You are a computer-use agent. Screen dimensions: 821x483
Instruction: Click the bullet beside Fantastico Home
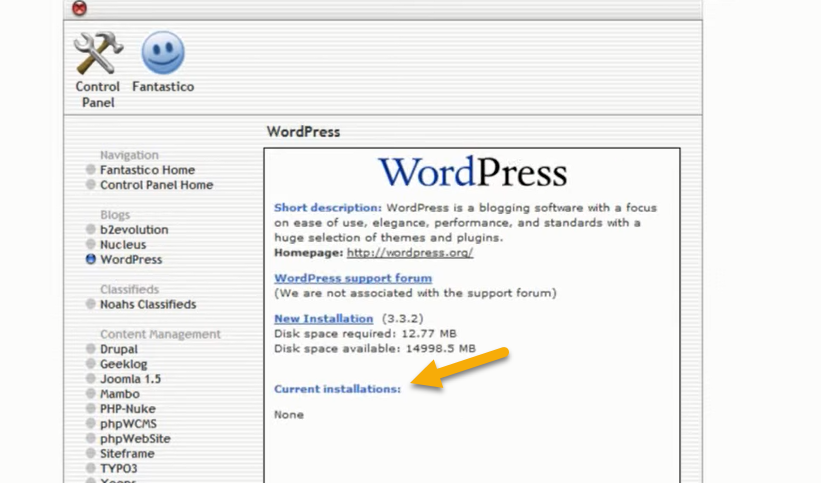(x=91, y=169)
